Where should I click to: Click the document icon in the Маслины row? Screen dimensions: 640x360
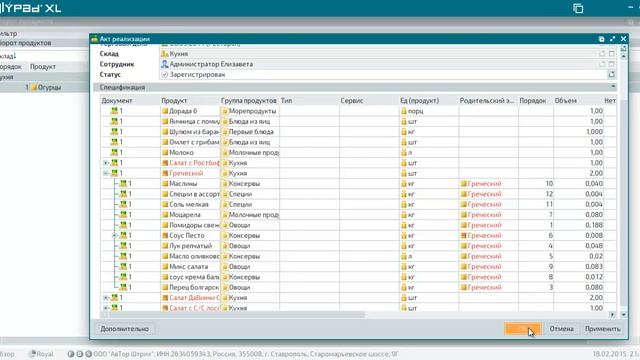coord(123,183)
